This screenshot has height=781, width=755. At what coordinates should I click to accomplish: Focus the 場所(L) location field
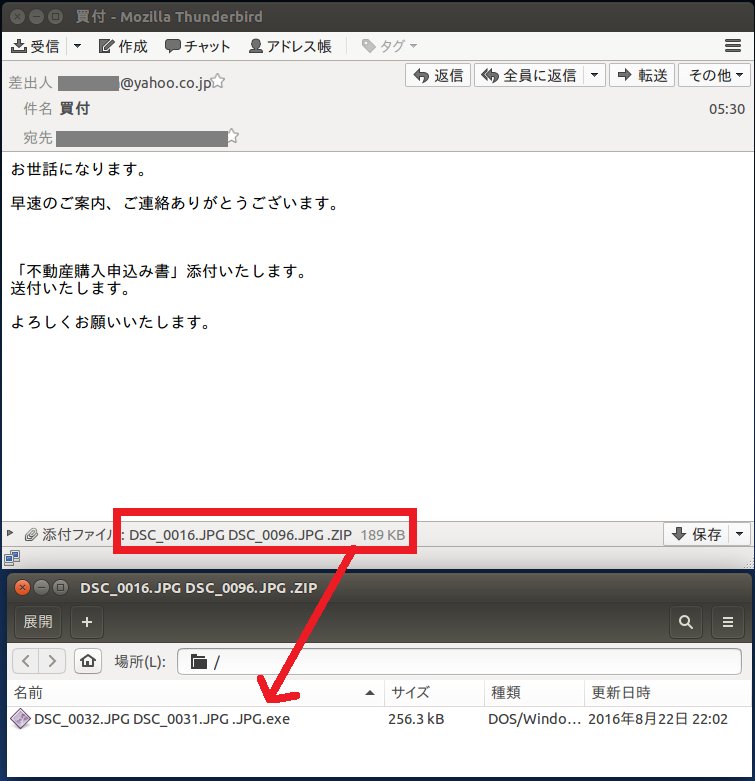(x=459, y=661)
